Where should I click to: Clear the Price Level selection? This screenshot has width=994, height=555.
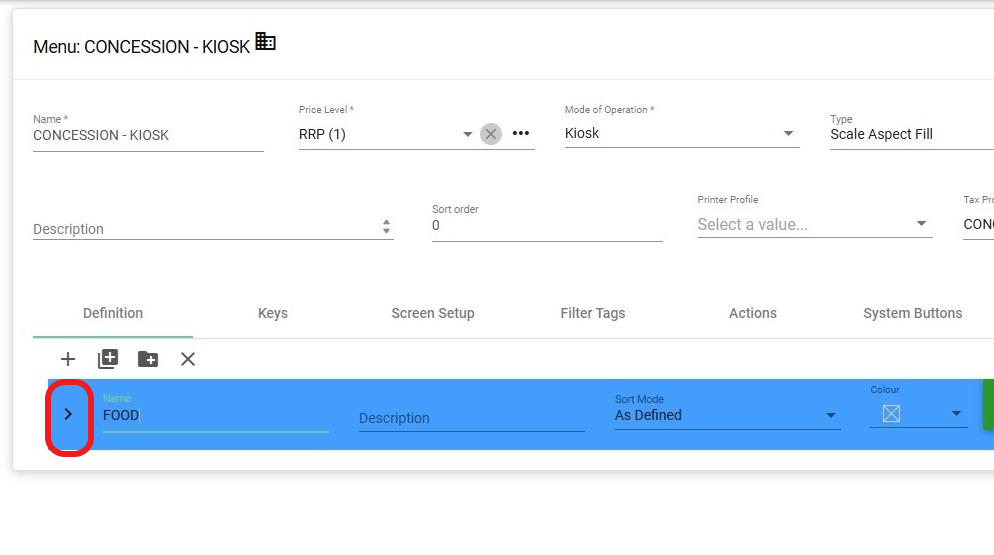pyautogui.click(x=490, y=134)
